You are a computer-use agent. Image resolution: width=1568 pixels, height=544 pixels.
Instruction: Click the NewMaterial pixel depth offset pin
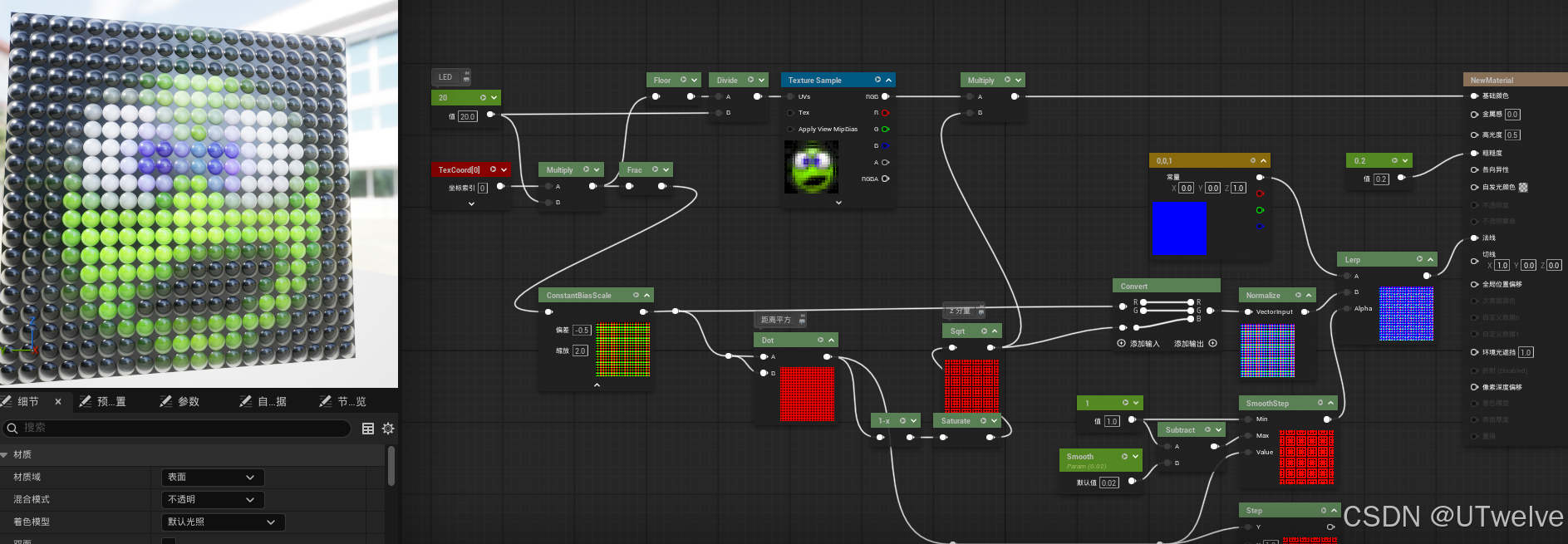(x=1474, y=387)
